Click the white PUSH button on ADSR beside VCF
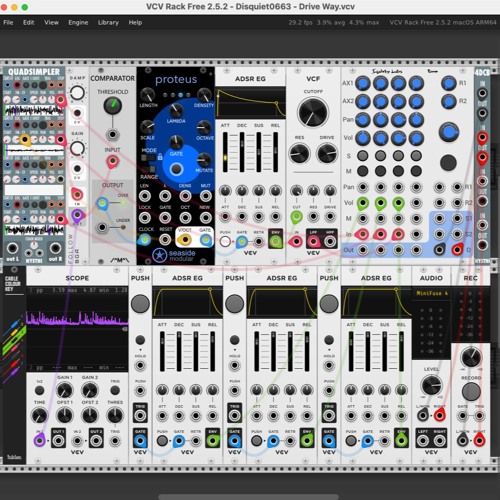The height and width of the screenshot is (500, 500). pyautogui.click(x=225, y=242)
